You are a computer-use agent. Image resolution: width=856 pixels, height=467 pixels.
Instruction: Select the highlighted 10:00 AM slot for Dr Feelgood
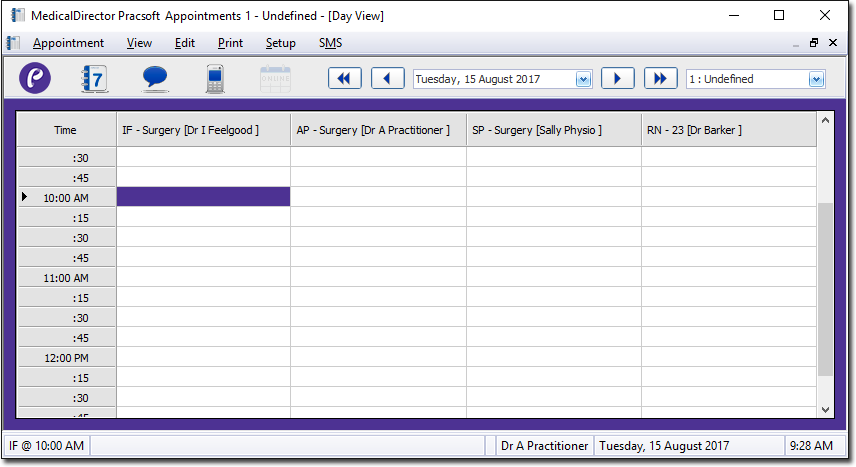203,197
